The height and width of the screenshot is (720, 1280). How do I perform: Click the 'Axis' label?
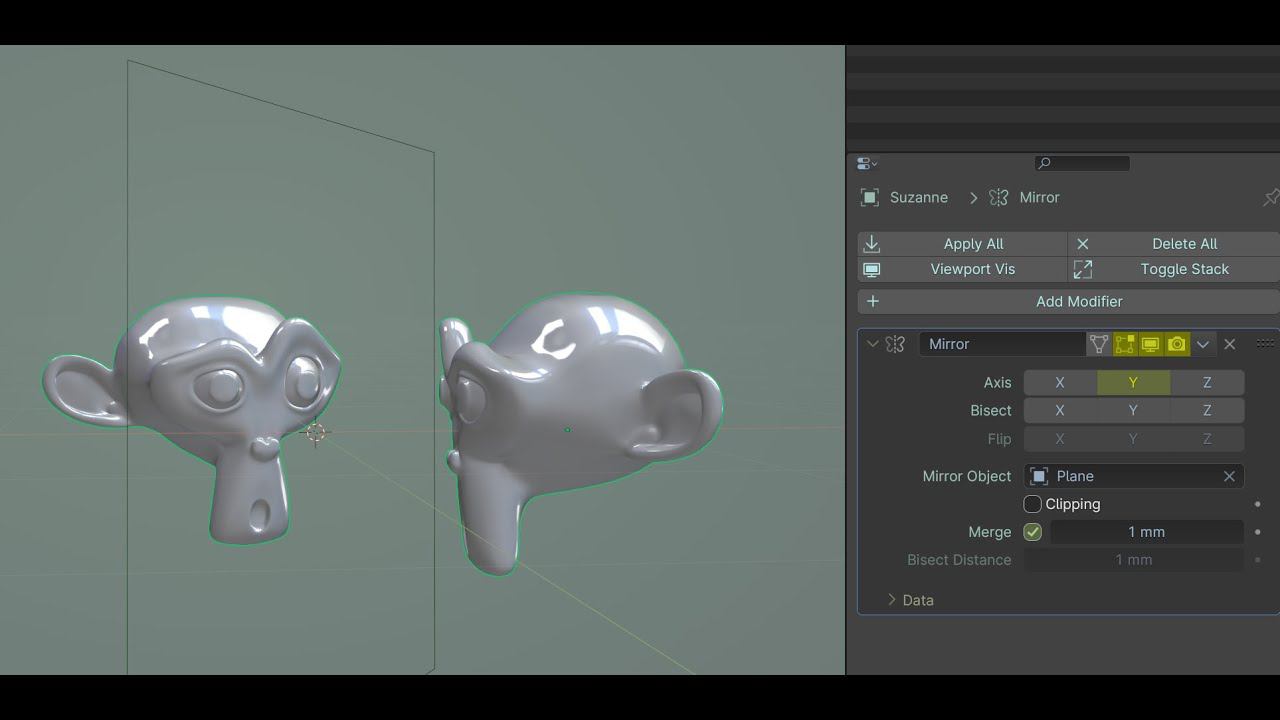pyautogui.click(x=997, y=383)
